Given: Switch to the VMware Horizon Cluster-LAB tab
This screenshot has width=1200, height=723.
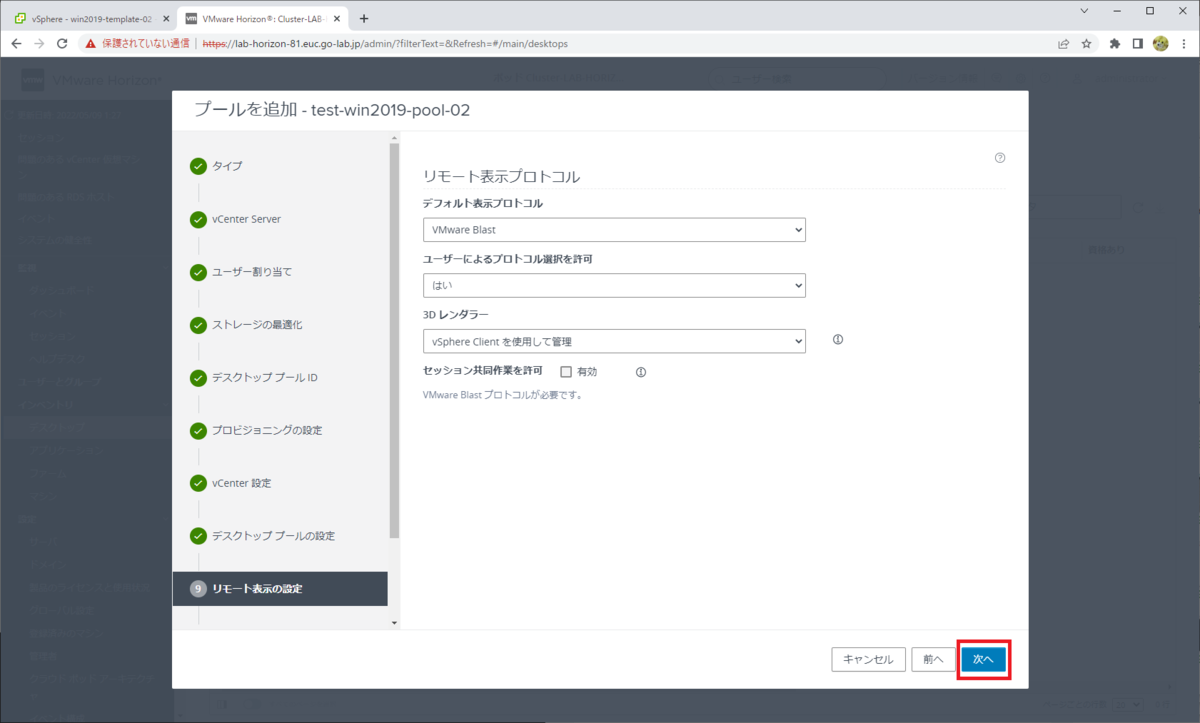Looking at the screenshot, I should pyautogui.click(x=263, y=18).
